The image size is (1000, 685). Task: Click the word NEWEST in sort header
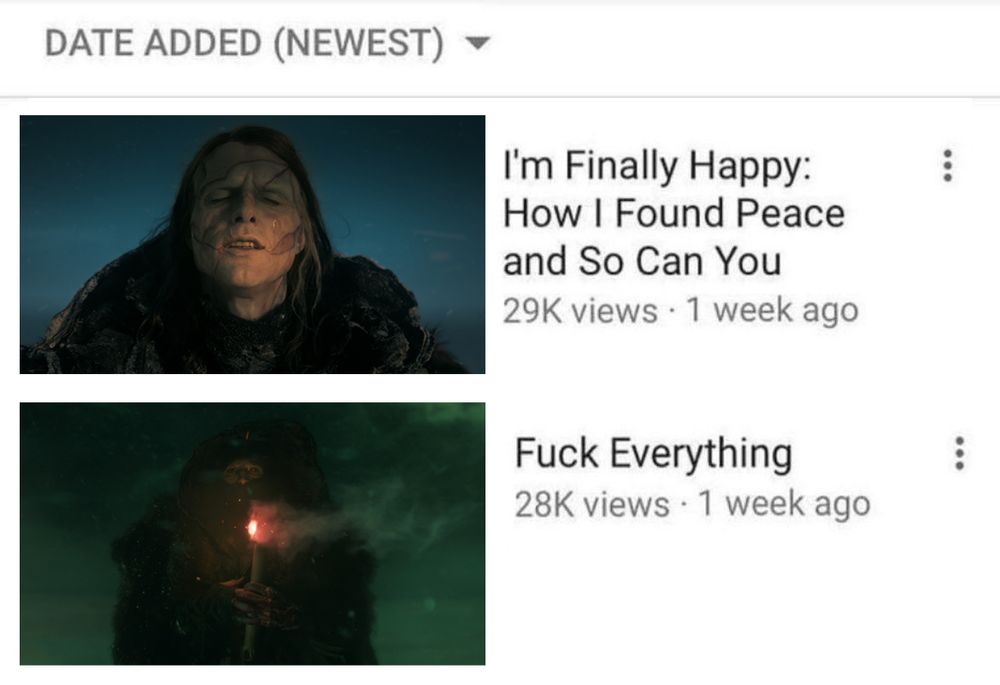[x=359, y=43]
